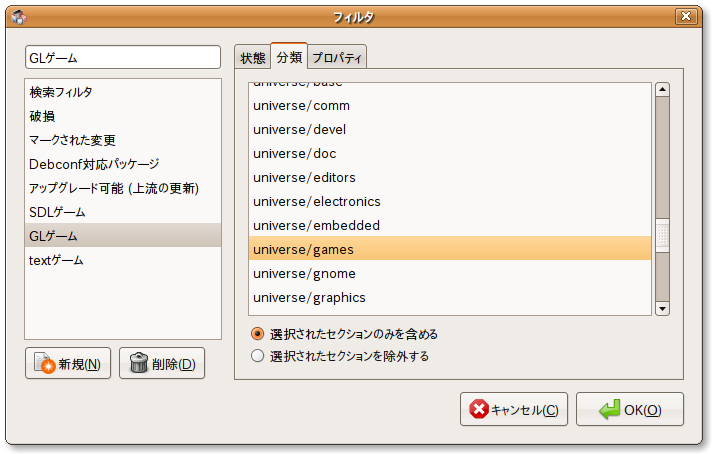Create a new filter with 新規(N)

point(68,363)
